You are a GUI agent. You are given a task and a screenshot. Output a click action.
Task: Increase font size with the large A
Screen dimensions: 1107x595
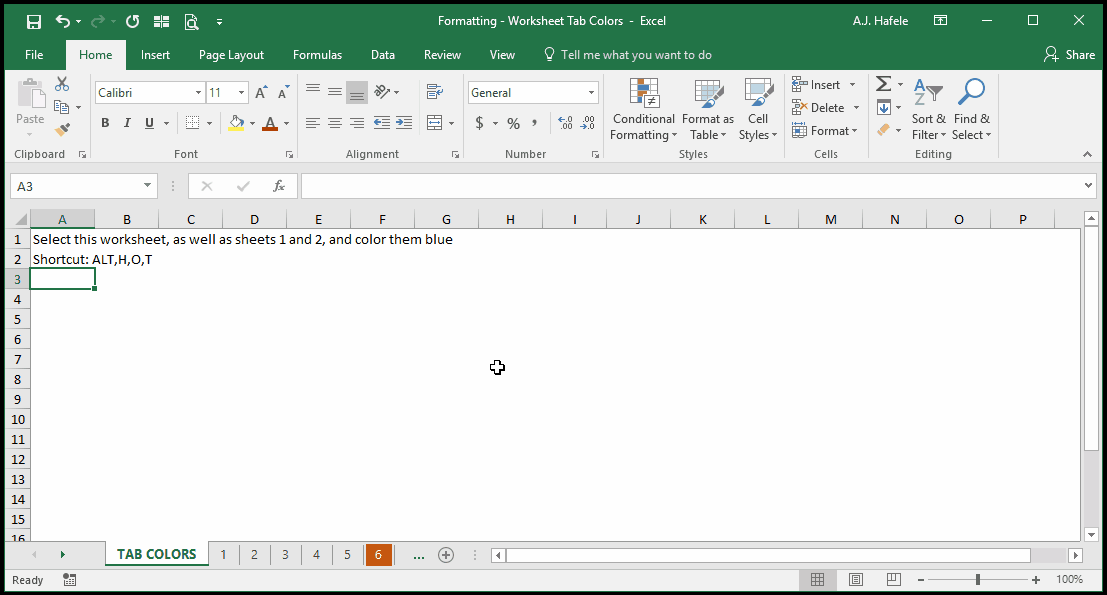click(x=261, y=92)
